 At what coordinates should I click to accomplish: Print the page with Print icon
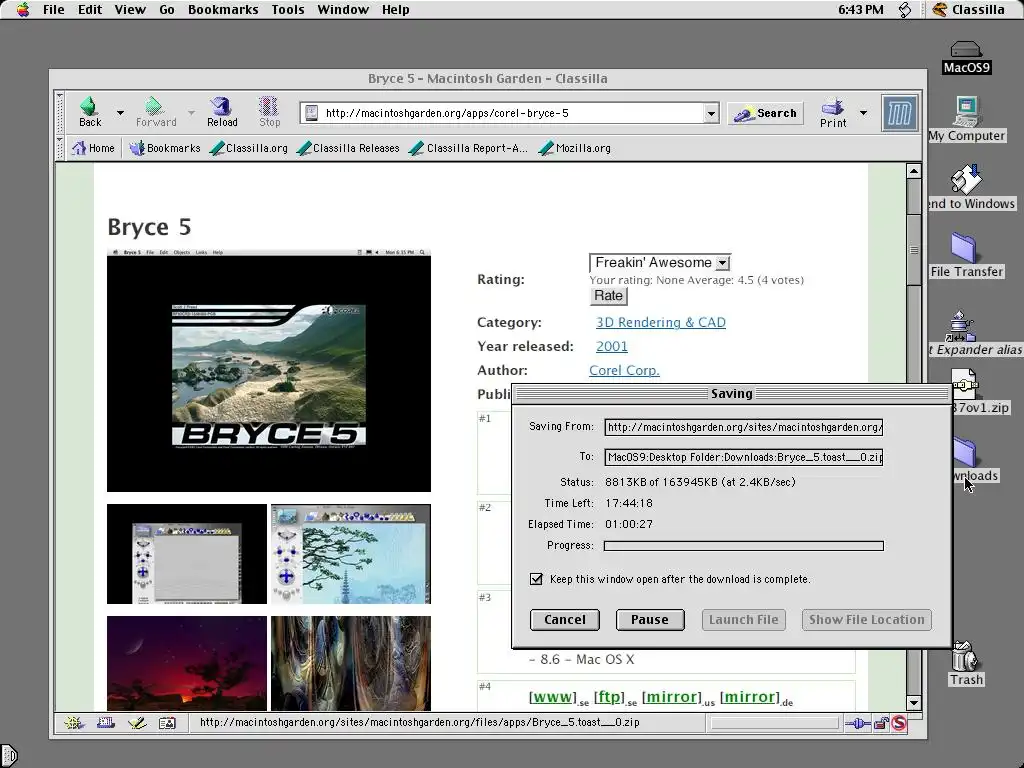tap(833, 112)
